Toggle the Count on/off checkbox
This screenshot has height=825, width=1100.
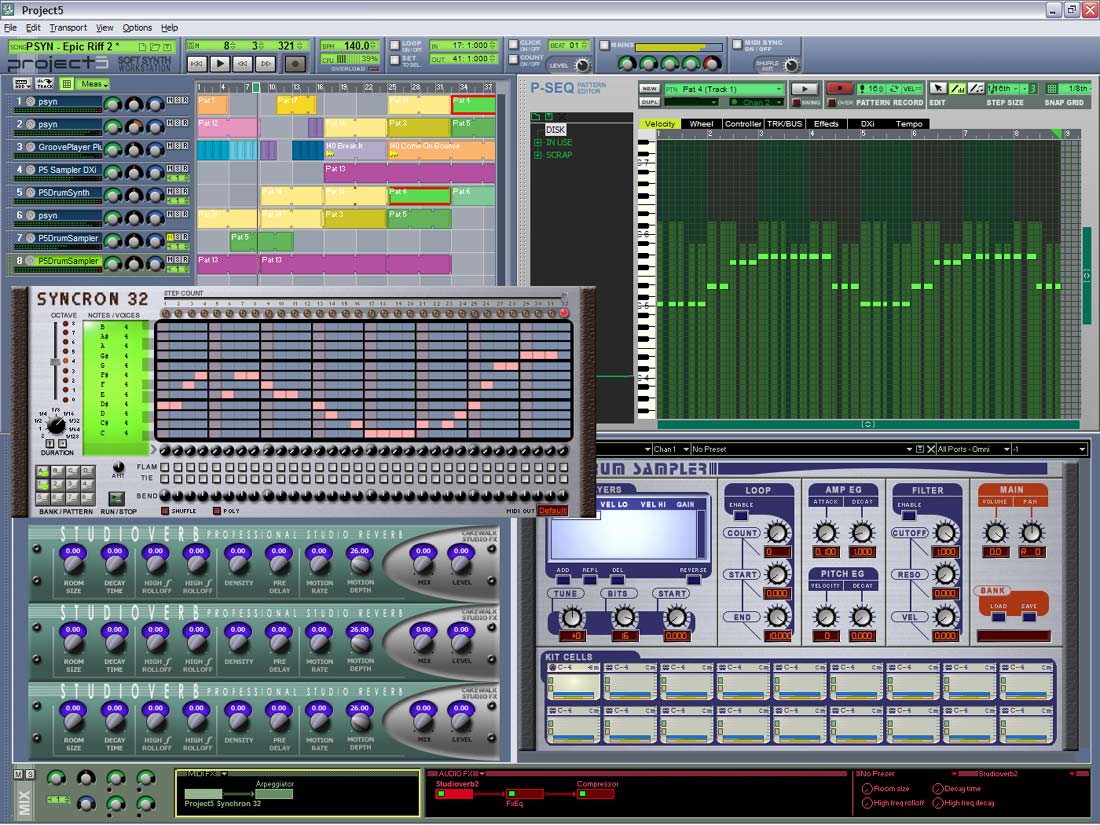(x=514, y=60)
